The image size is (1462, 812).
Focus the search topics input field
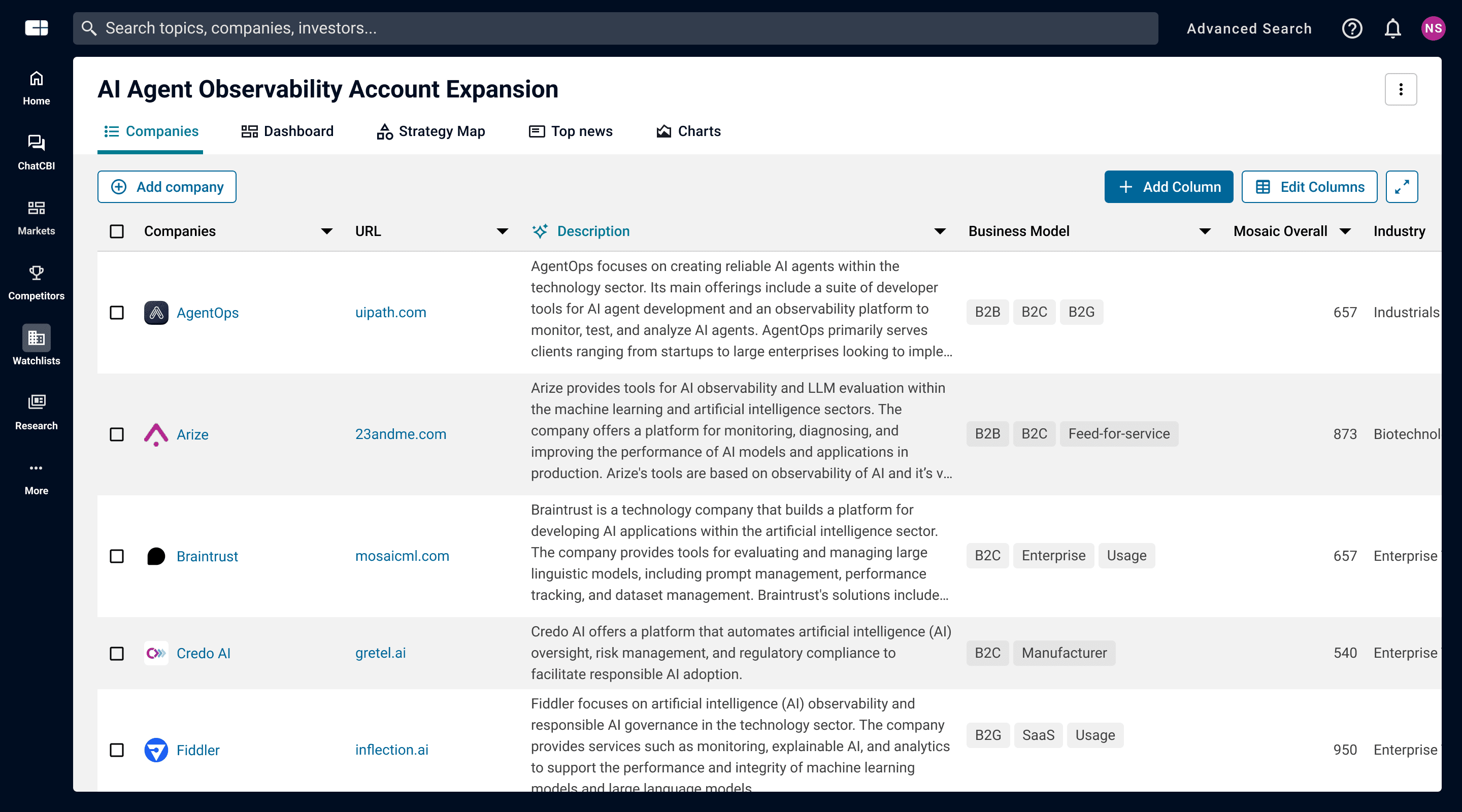(x=615, y=28)
